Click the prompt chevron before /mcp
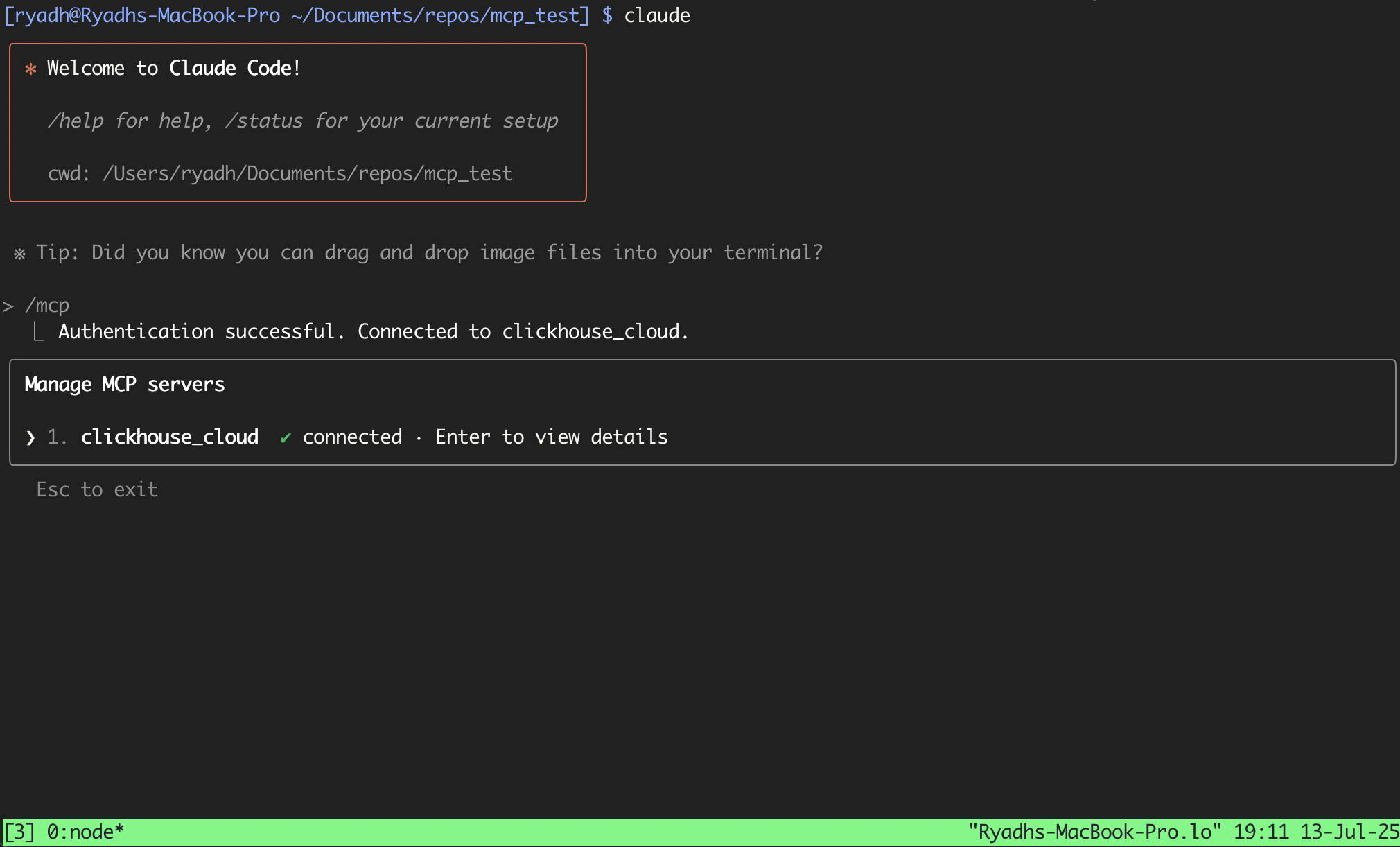1400x847 pixels. pos(8,304)
